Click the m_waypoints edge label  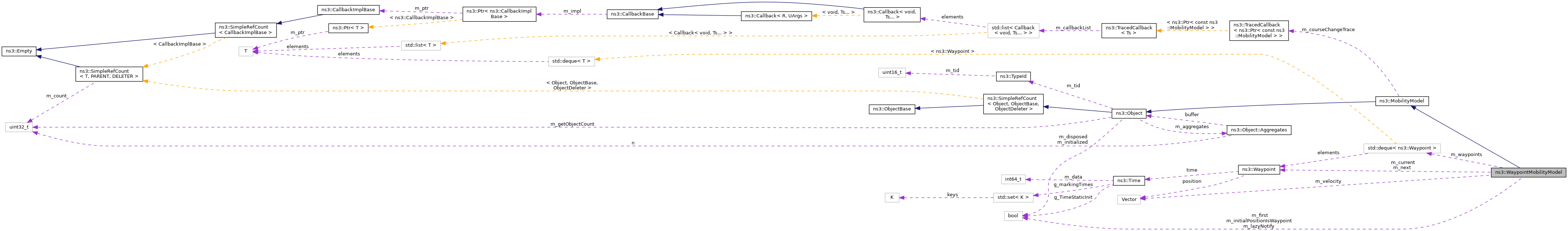tap(1466, 155)
